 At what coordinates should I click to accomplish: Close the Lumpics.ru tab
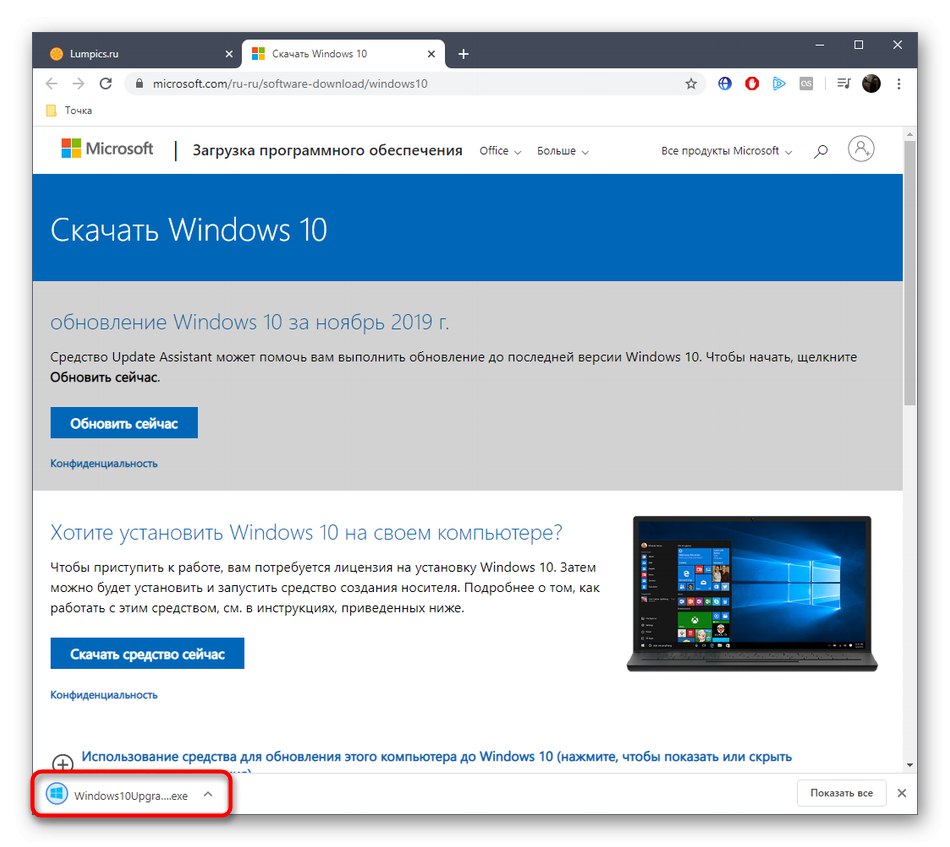point(229,54)
